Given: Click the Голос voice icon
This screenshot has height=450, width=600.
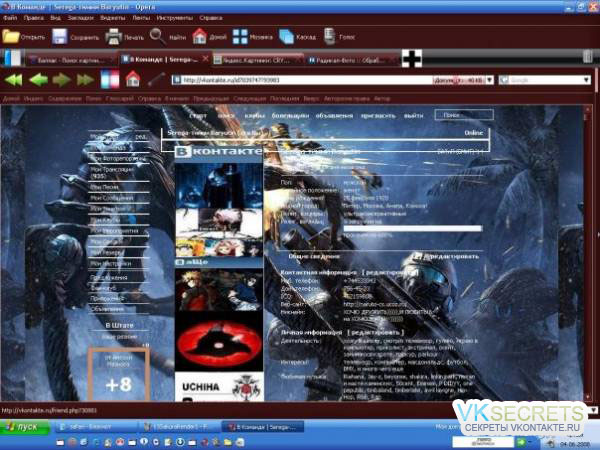Looking at the screenshot, I should tap(329, 37).
